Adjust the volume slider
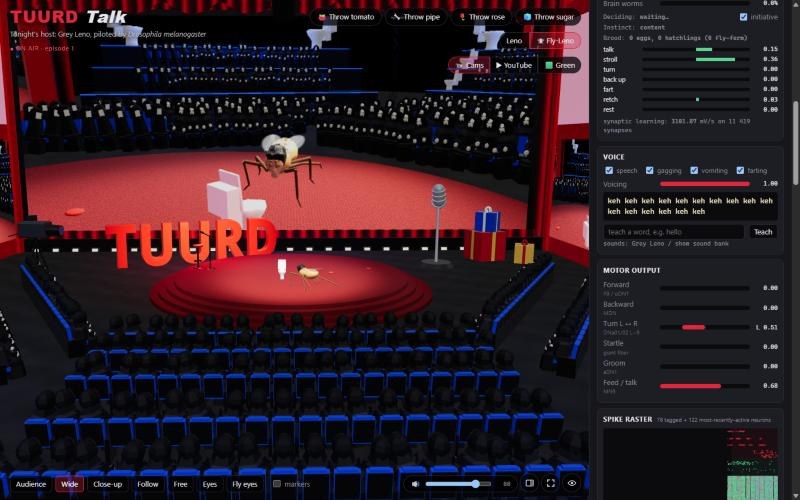Viewport: 800px width, 500px height. (458, 484)
